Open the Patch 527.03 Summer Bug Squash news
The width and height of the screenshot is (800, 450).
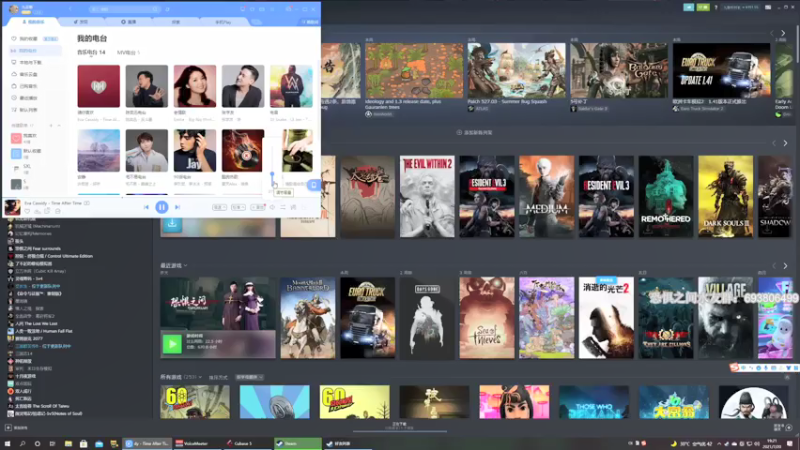coord(516,70)
